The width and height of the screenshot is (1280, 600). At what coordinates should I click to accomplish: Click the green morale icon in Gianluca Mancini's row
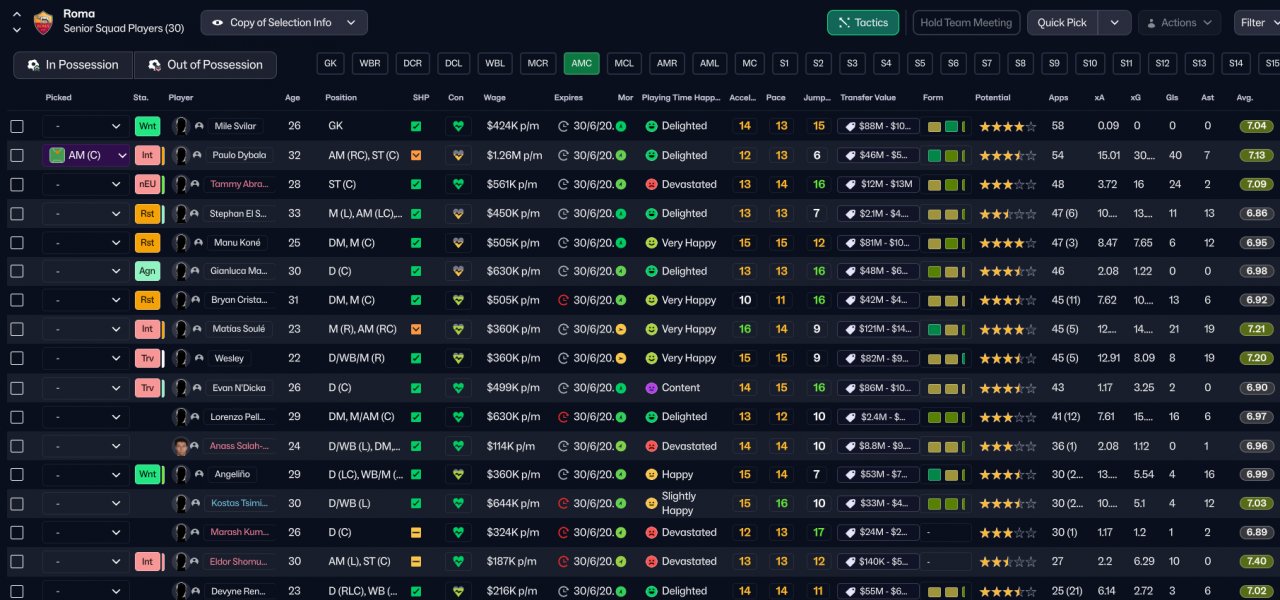tap(621, 272)
